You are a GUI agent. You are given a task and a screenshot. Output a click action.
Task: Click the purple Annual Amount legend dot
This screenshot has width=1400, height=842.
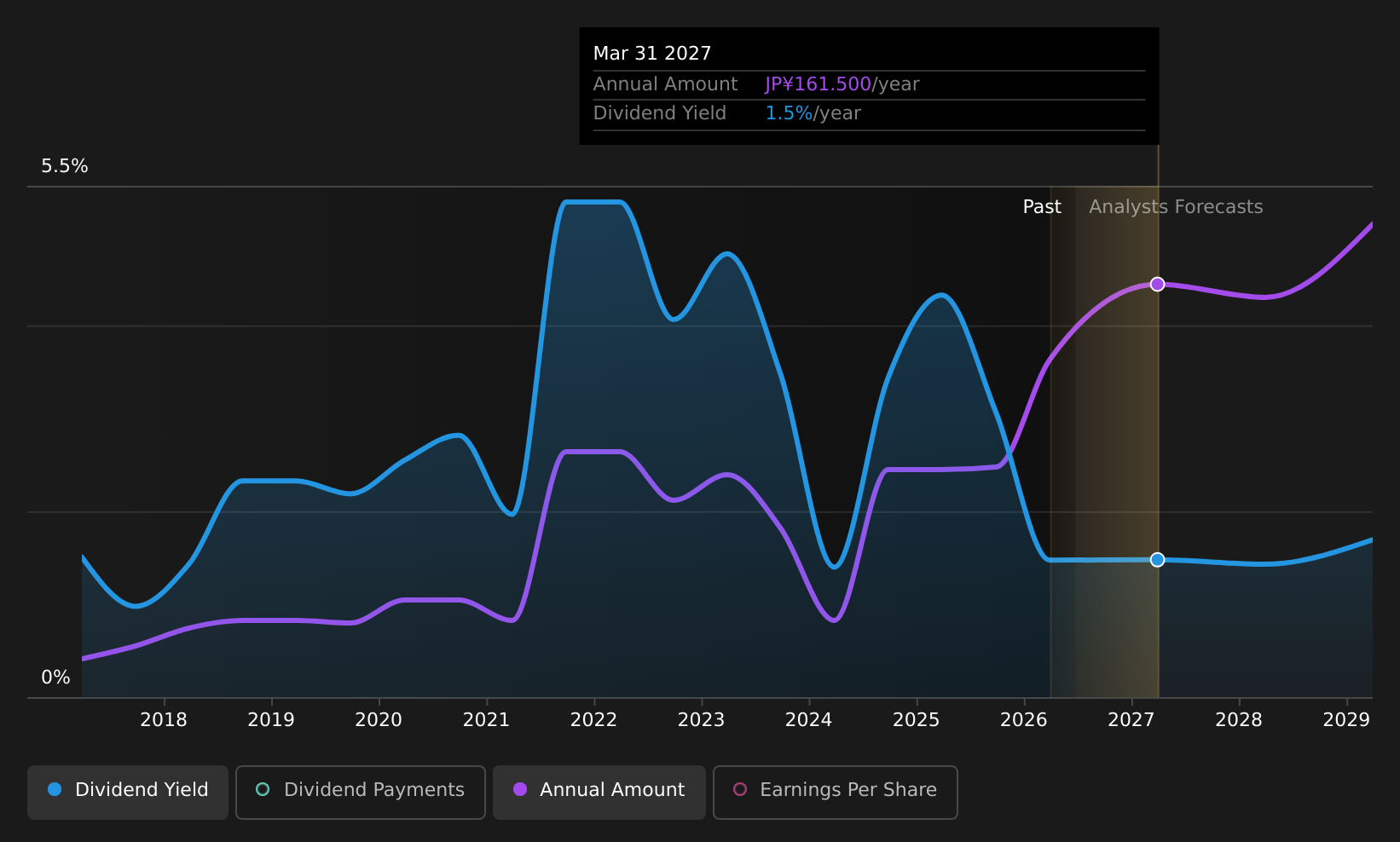520,789
